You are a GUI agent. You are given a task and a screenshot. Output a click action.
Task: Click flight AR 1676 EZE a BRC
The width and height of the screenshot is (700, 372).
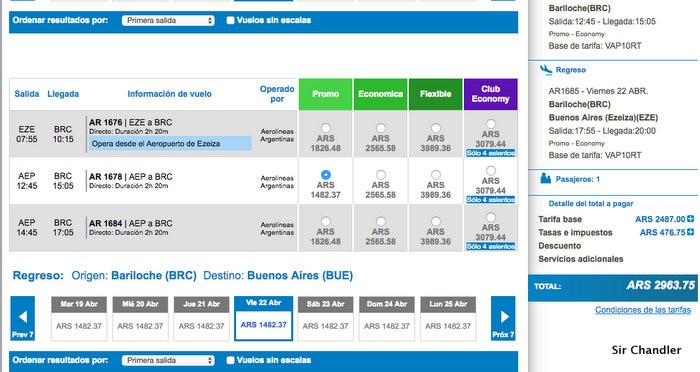point(130,122)
